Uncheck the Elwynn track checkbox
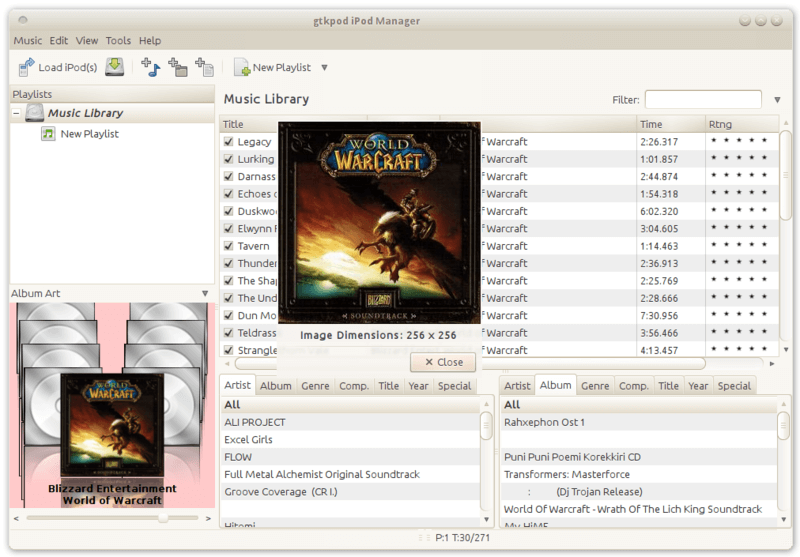Screen dimensions: 800x557 click(x=229, y=229)
